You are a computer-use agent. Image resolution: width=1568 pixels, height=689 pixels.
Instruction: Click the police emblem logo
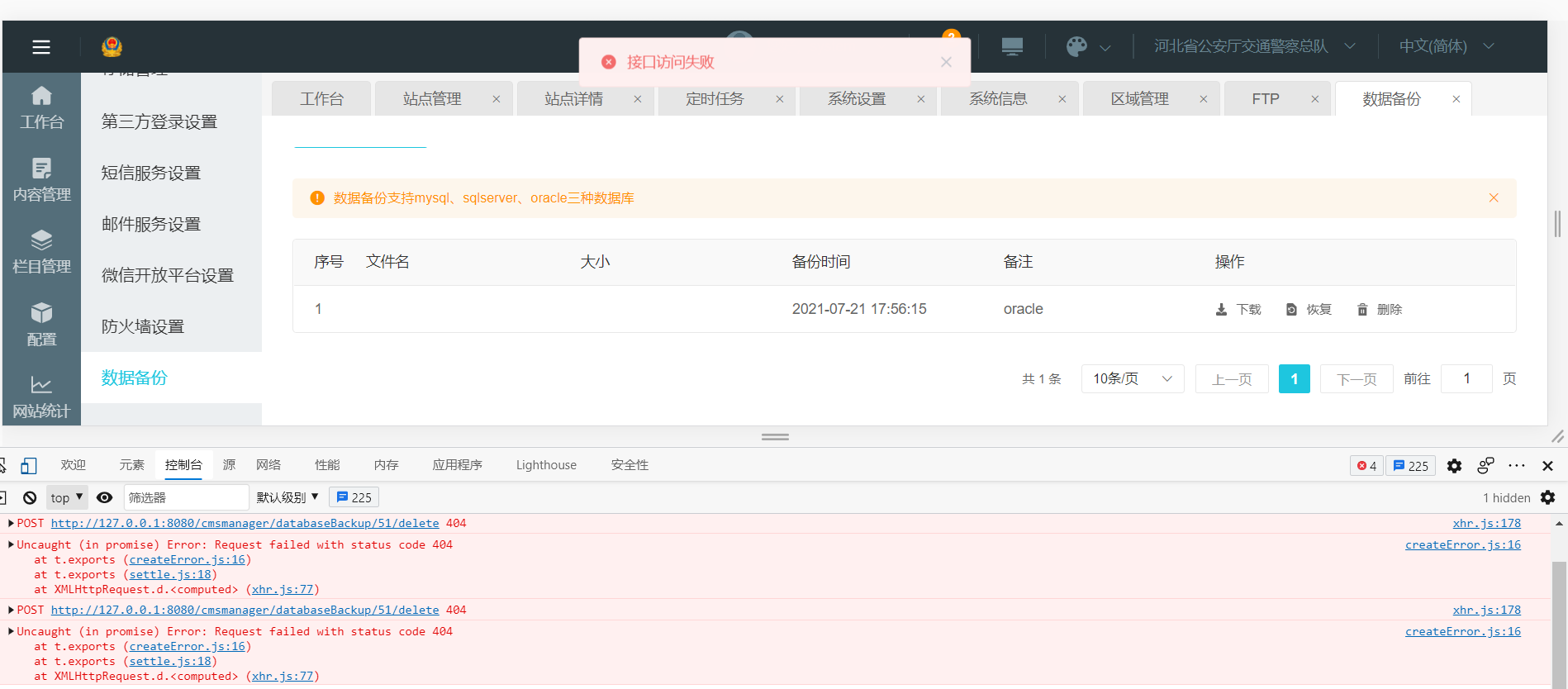pos(112,47)
